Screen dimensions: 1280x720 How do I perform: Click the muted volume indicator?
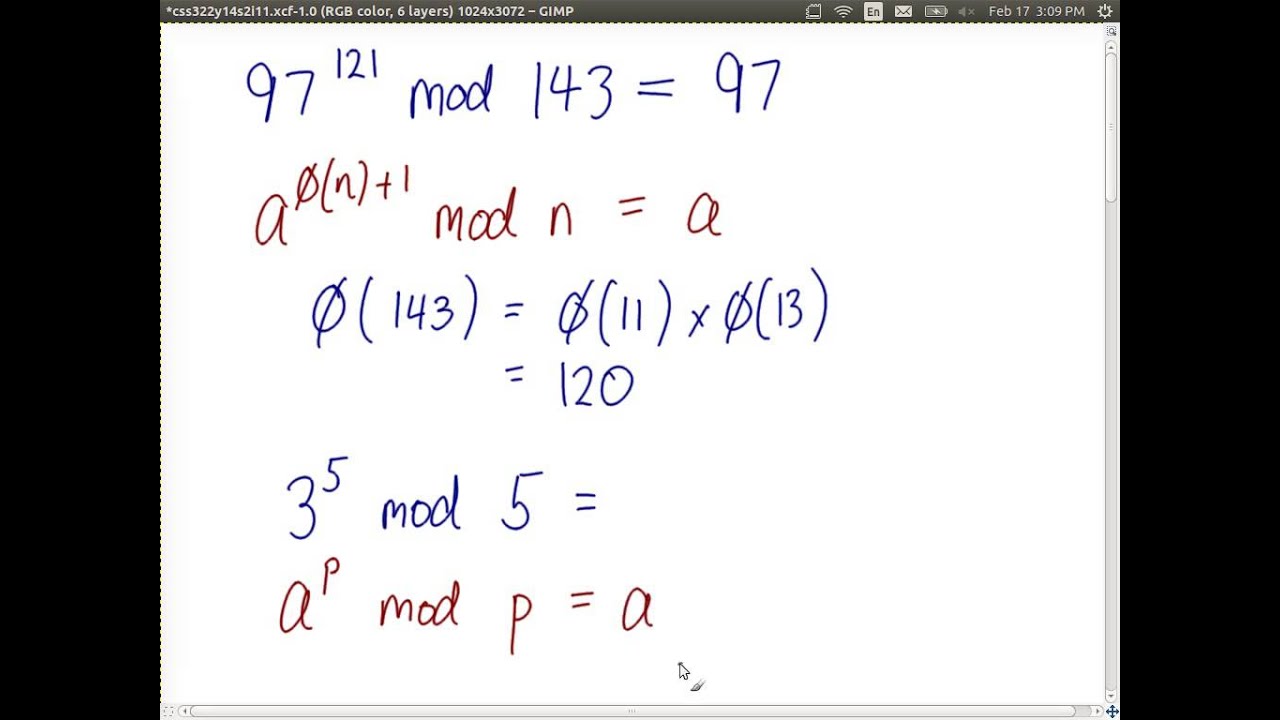967,11
